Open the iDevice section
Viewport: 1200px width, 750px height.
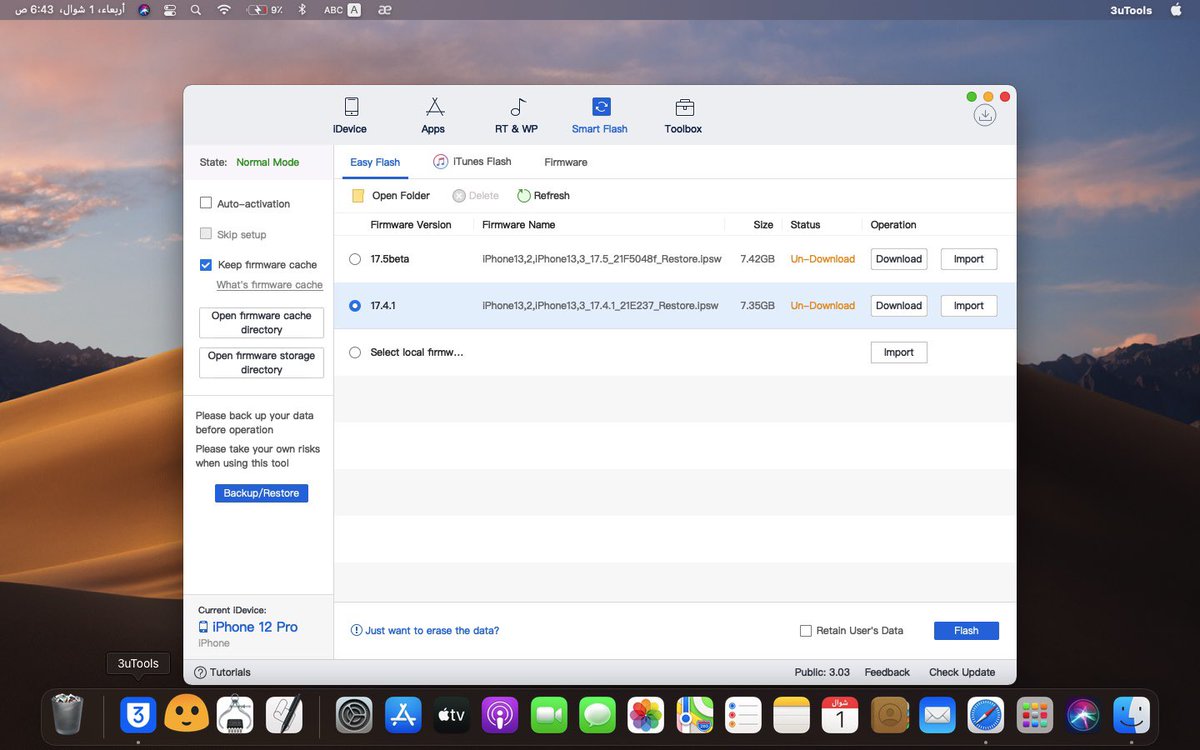point(350,116)
